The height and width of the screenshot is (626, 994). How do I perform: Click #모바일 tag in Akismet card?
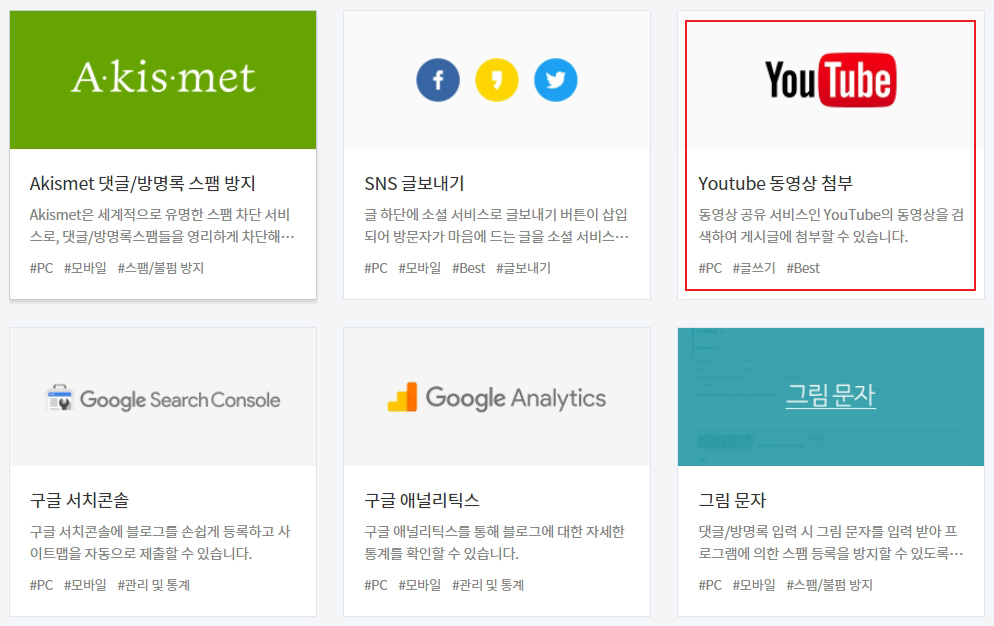(86, 268)
